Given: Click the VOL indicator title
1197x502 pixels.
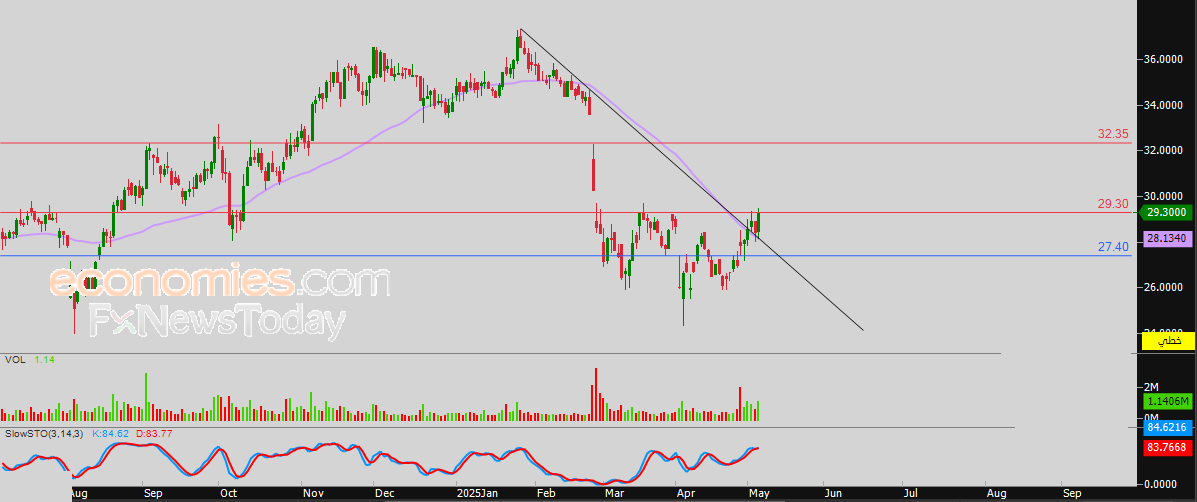Looking at the screenshot, I should coord(15,359).
